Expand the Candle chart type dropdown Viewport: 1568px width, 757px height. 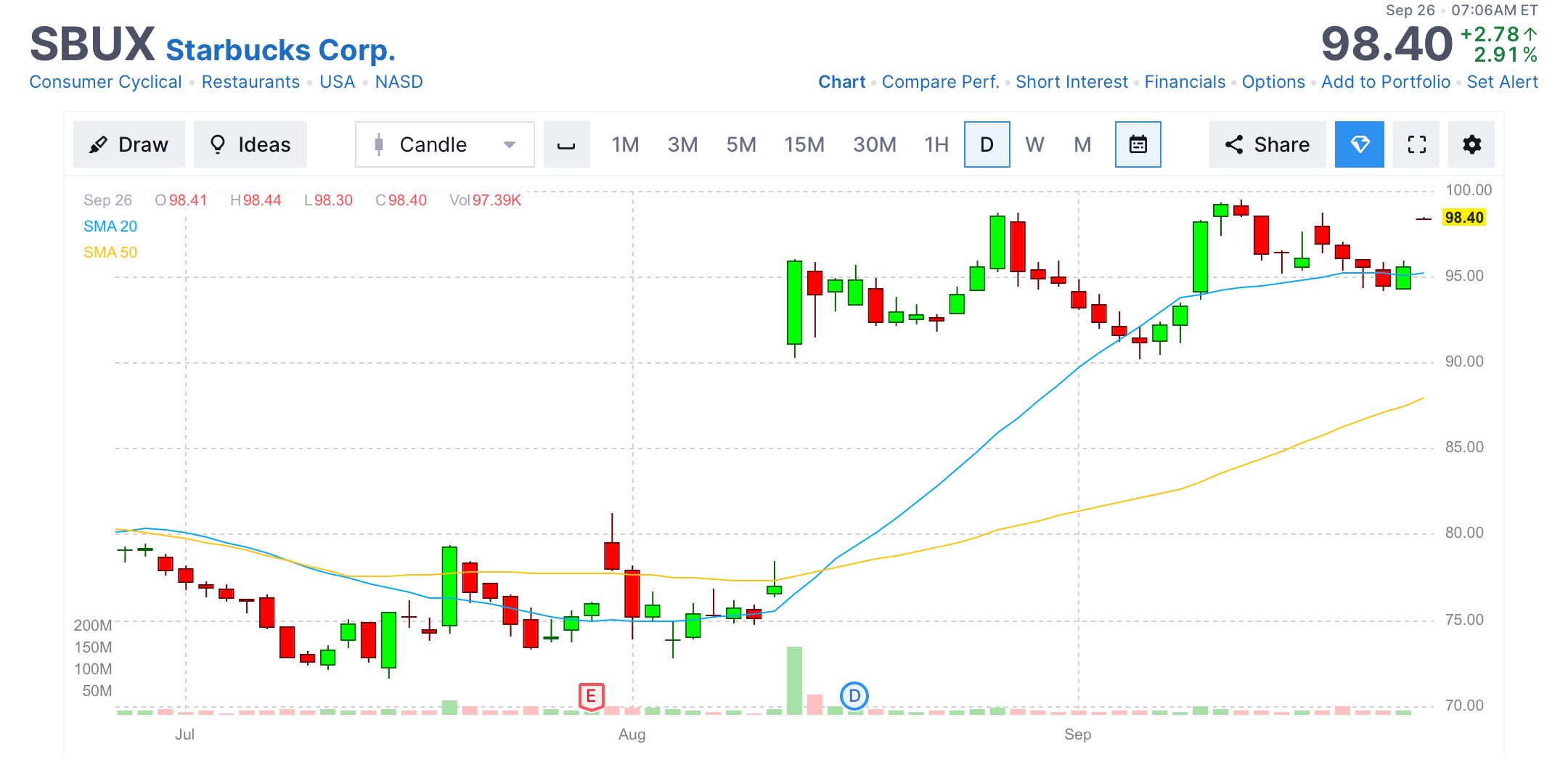click(444, 144)
